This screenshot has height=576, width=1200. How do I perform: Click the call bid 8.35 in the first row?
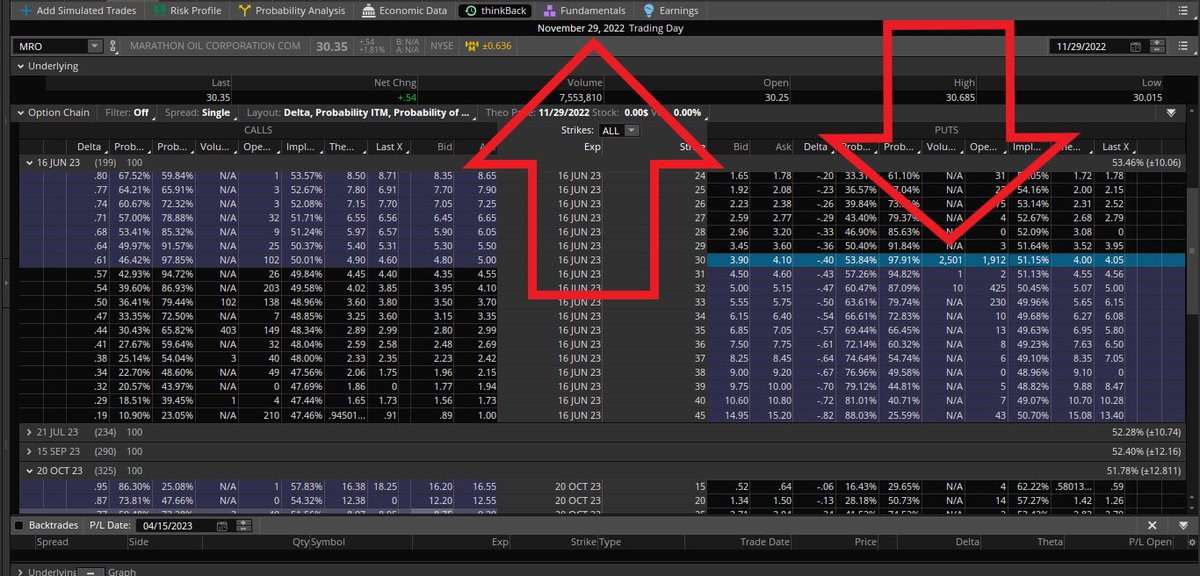coord(442,176)
